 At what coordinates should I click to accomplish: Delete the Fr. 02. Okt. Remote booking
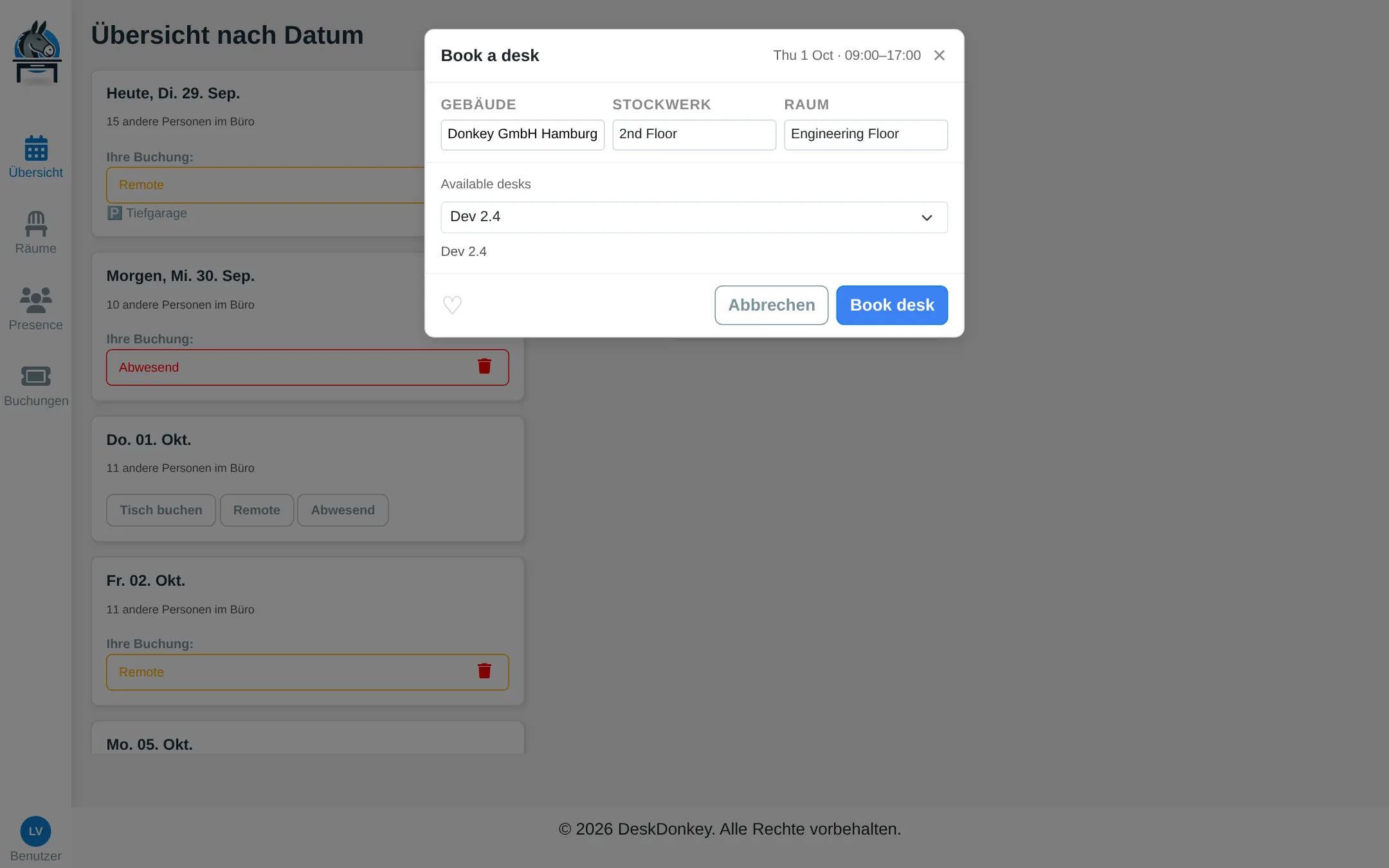click(x=484, y=671)
